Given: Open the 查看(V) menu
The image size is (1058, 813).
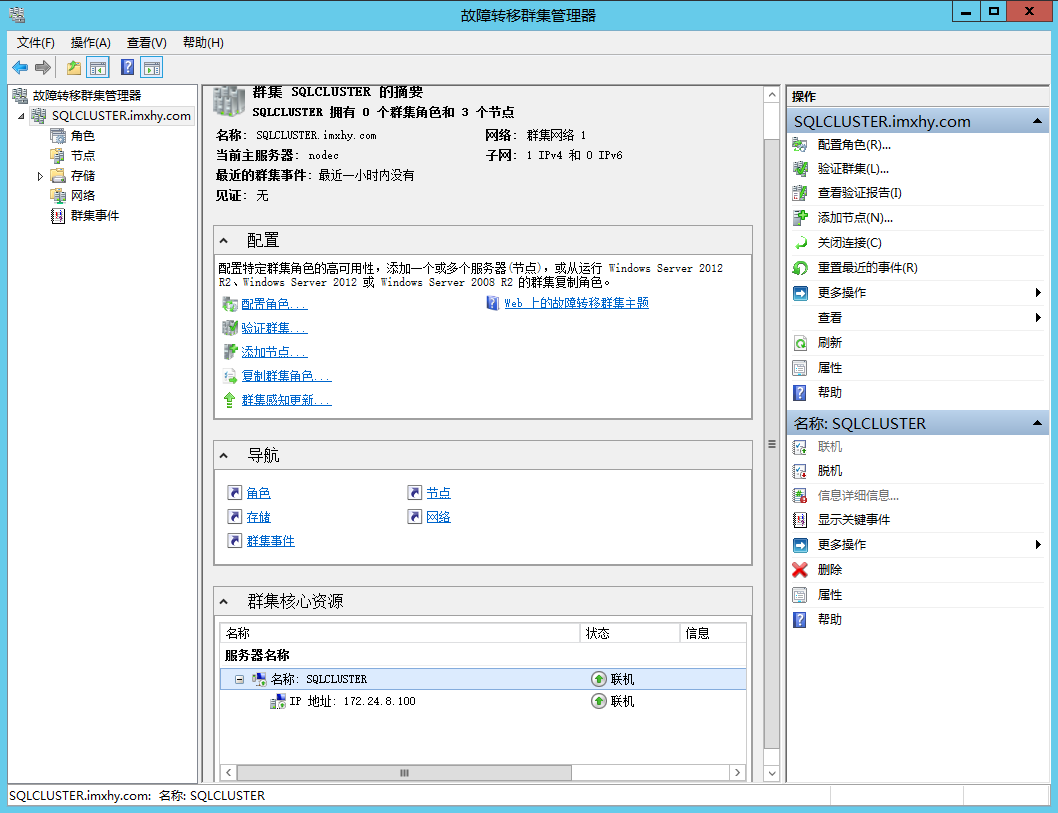Looking at the screenshot, I should point(146,43).
